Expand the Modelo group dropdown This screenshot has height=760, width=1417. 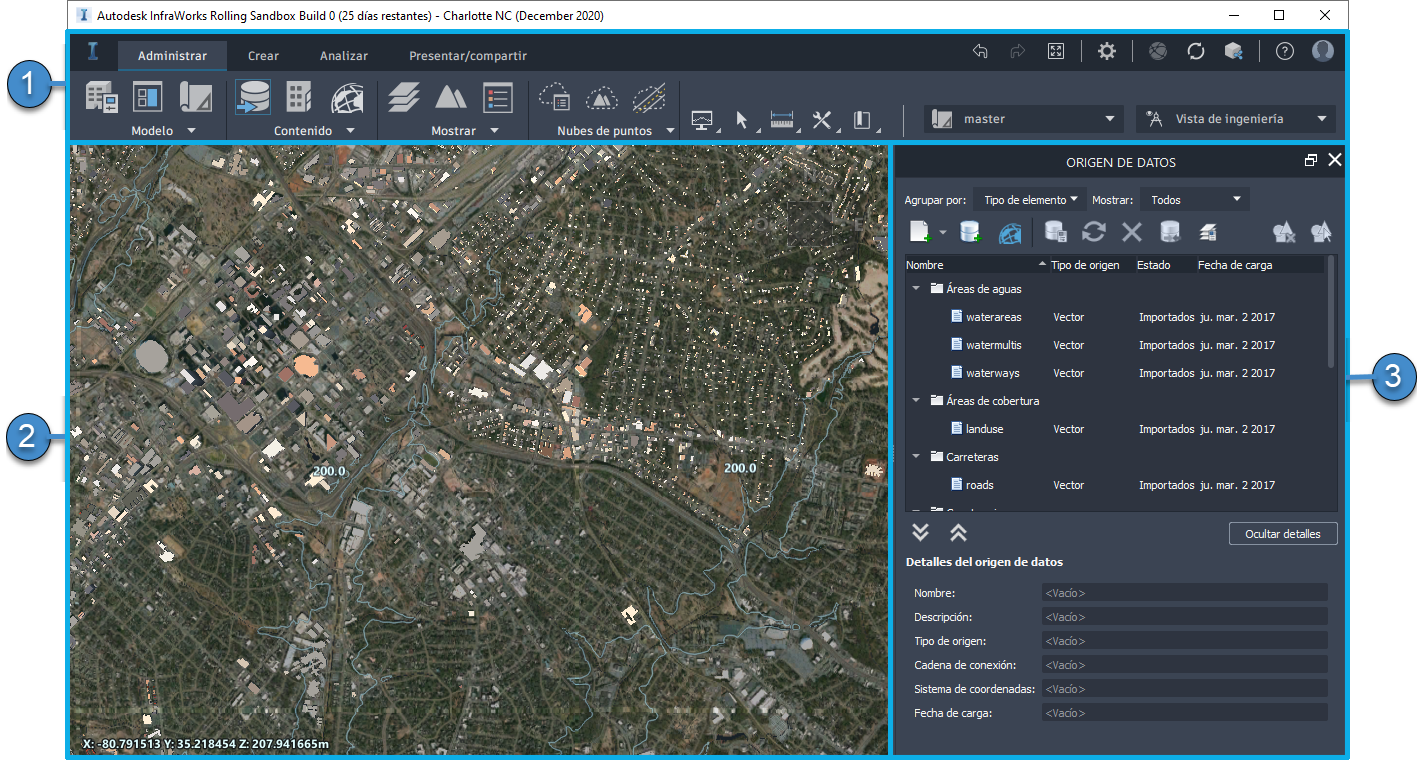191,131
